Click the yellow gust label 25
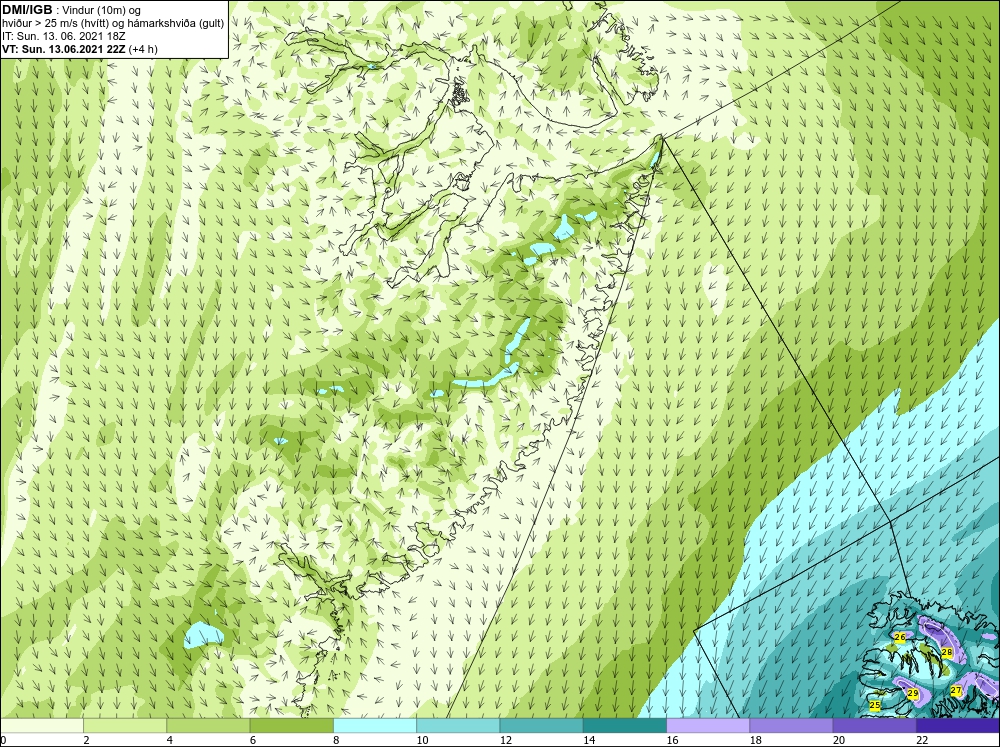The image size is (1000, 747). point(875,705)
